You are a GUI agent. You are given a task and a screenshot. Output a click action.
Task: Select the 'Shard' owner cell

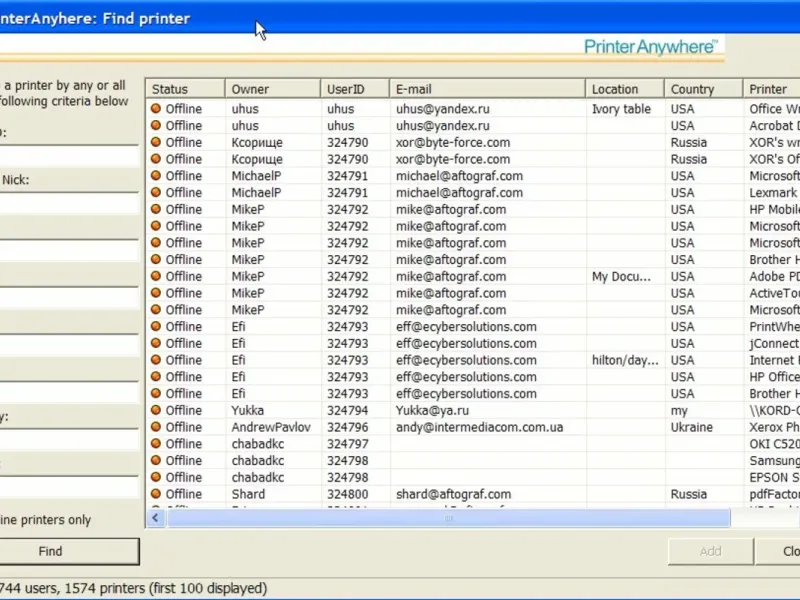click(248, 494)
